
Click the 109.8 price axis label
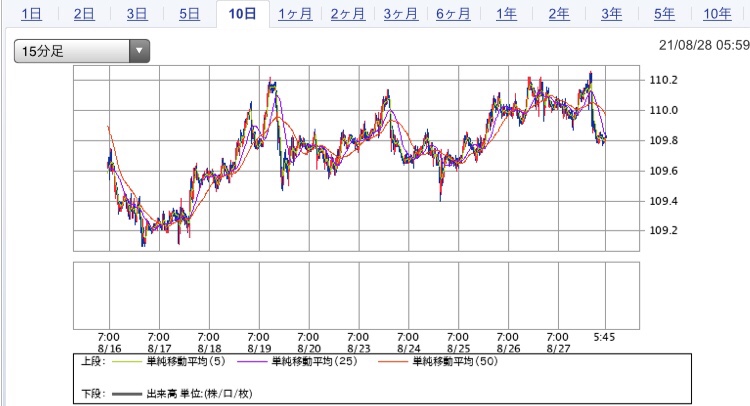point(663,141)
